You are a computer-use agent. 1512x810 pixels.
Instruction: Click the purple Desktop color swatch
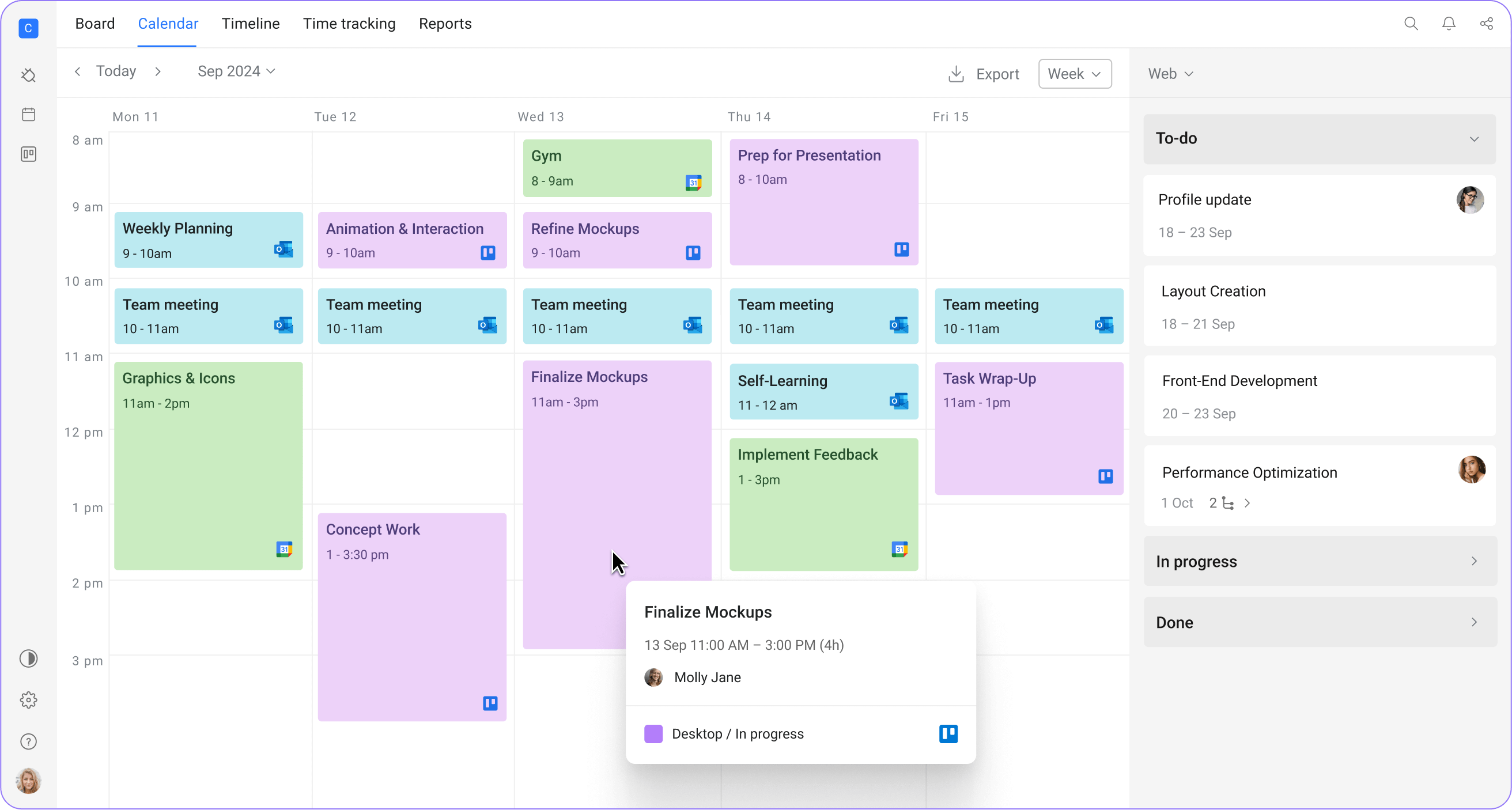pyautogui.click(x=653, y=734)
